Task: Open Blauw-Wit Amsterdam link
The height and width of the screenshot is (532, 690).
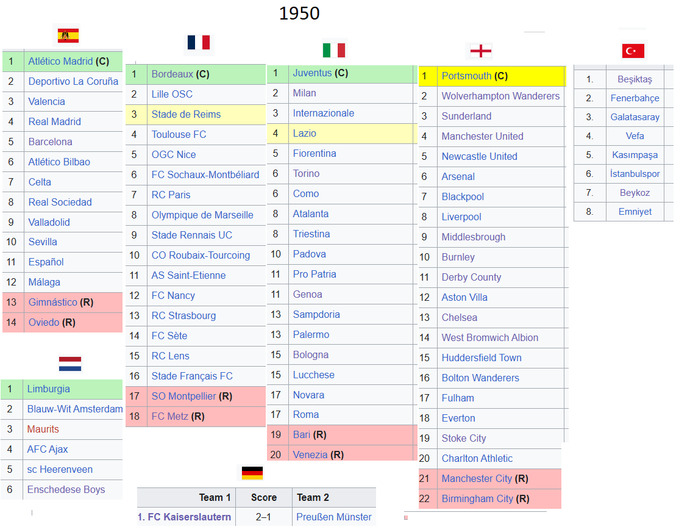Action: [x=75, y=409]
